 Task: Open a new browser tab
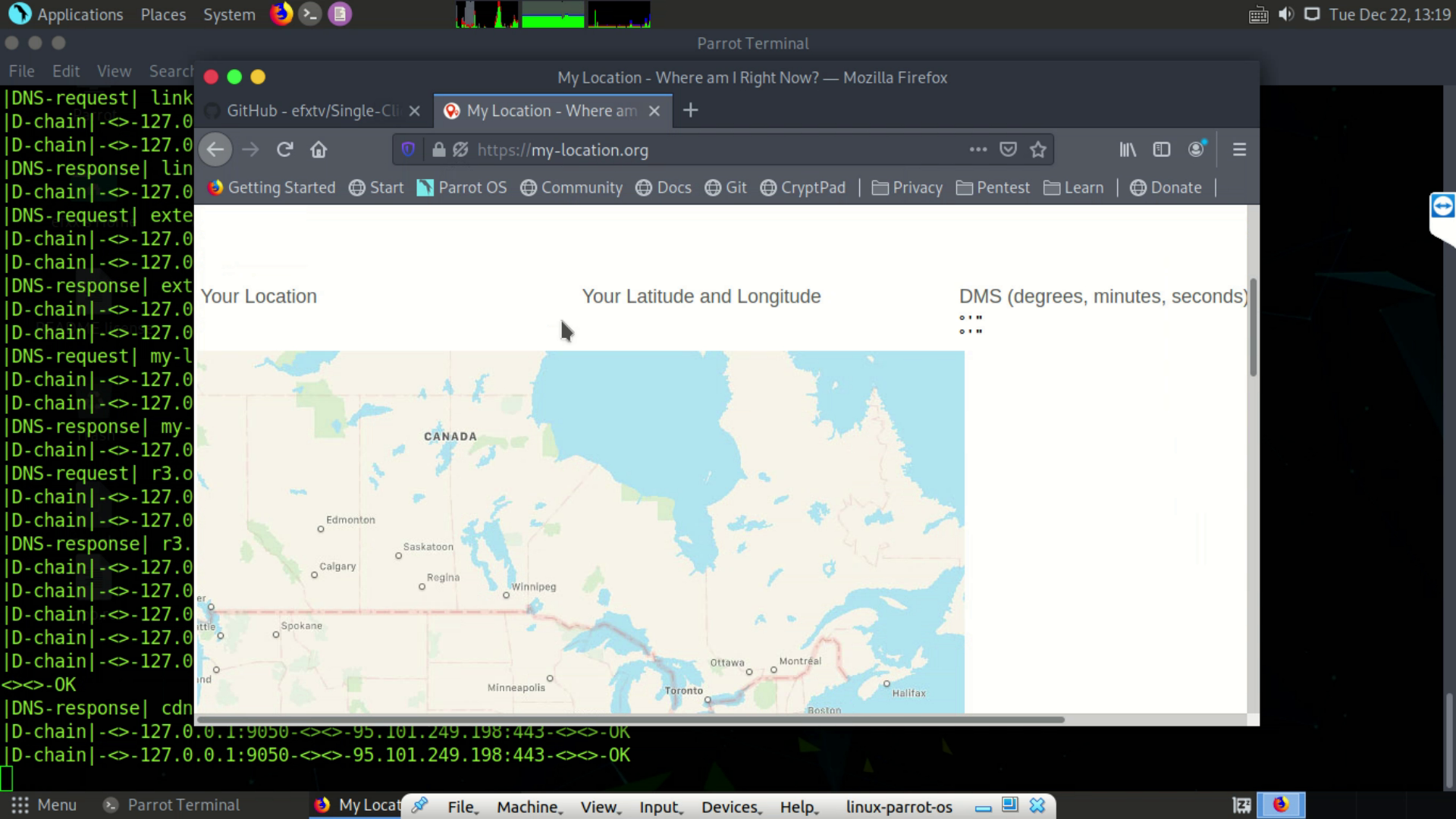point(690,111)
